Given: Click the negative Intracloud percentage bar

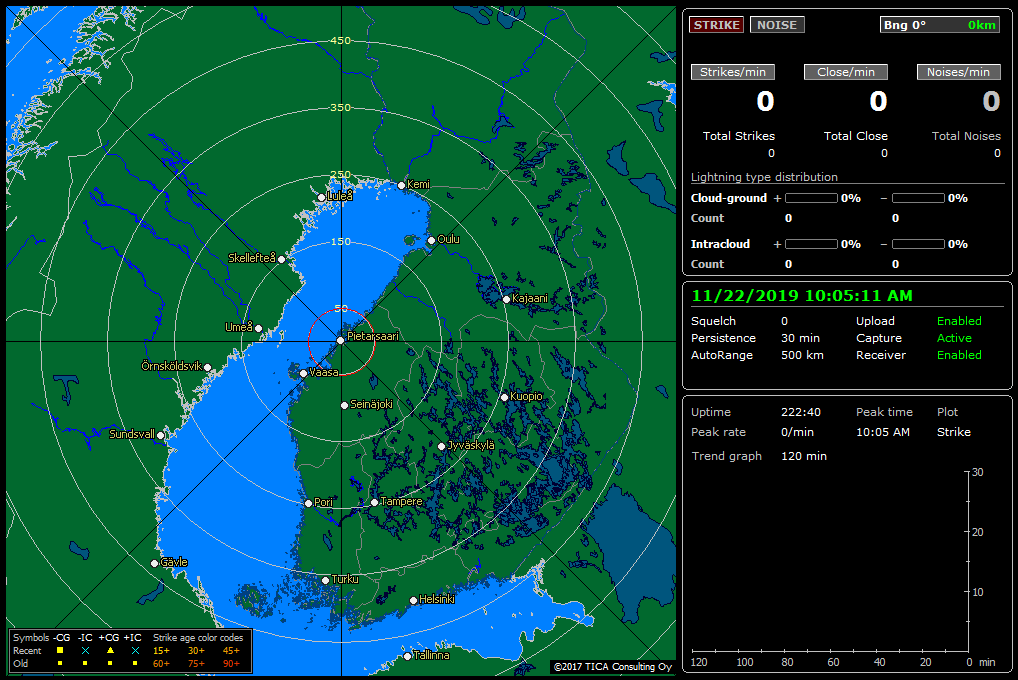Looking at the screenshot, I should 917,244.
